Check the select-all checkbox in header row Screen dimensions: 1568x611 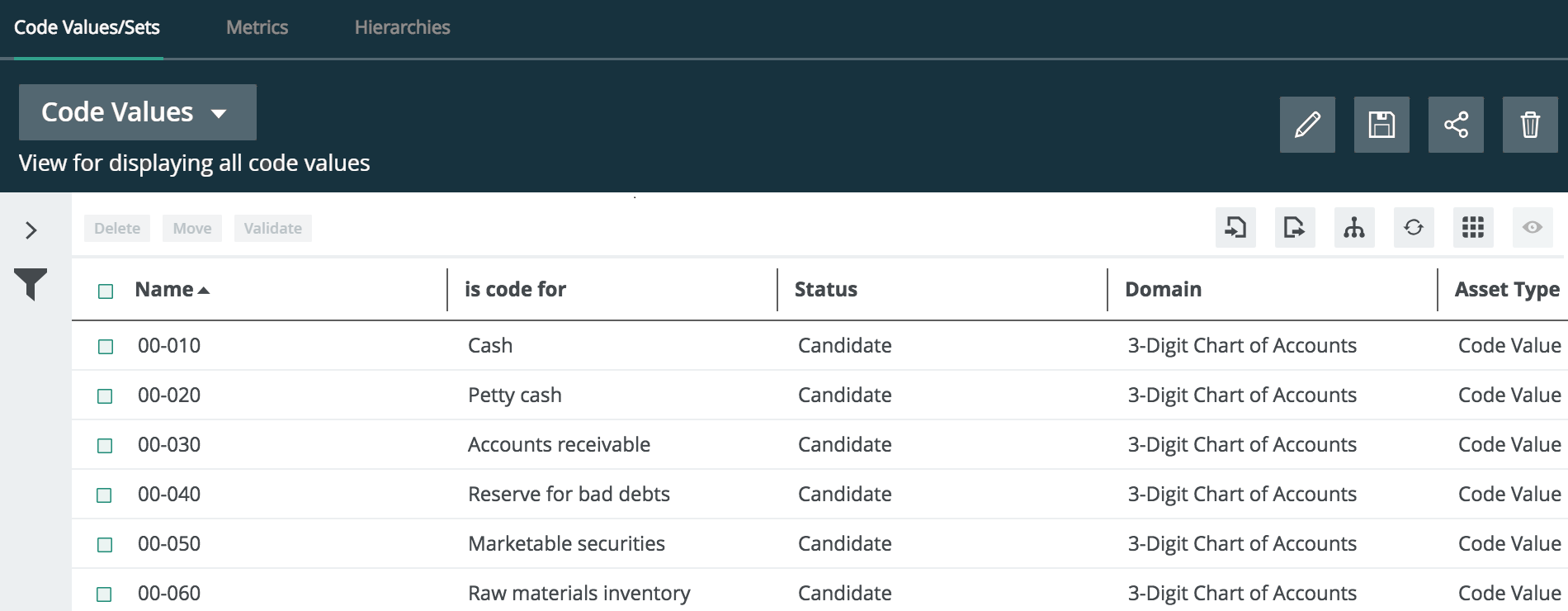pyautogui.click(x=105, y=291)
